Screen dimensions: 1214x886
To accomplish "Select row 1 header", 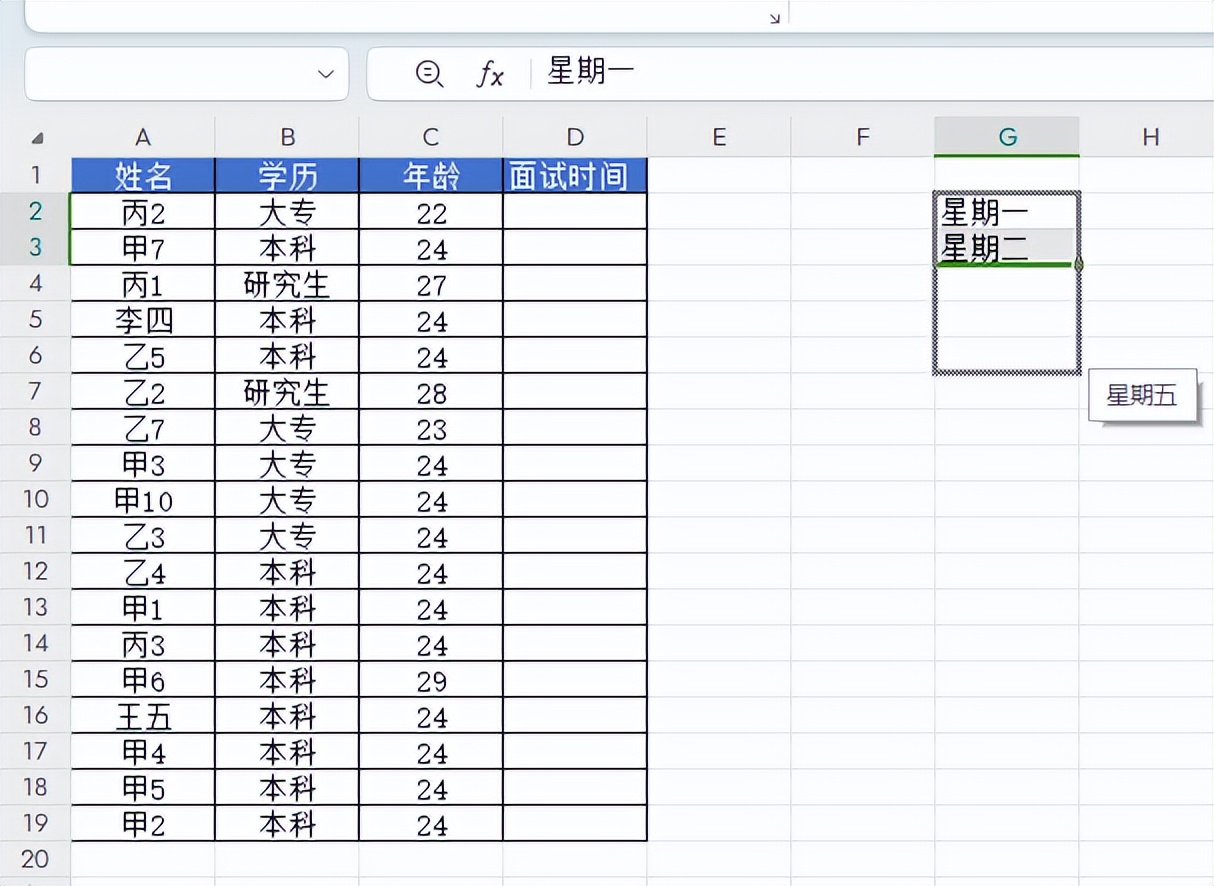I will click(x=35, y=176).
